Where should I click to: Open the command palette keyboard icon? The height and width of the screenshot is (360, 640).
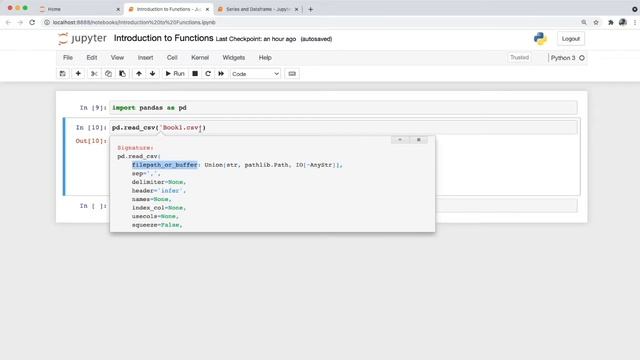click(x=292, y=73)
